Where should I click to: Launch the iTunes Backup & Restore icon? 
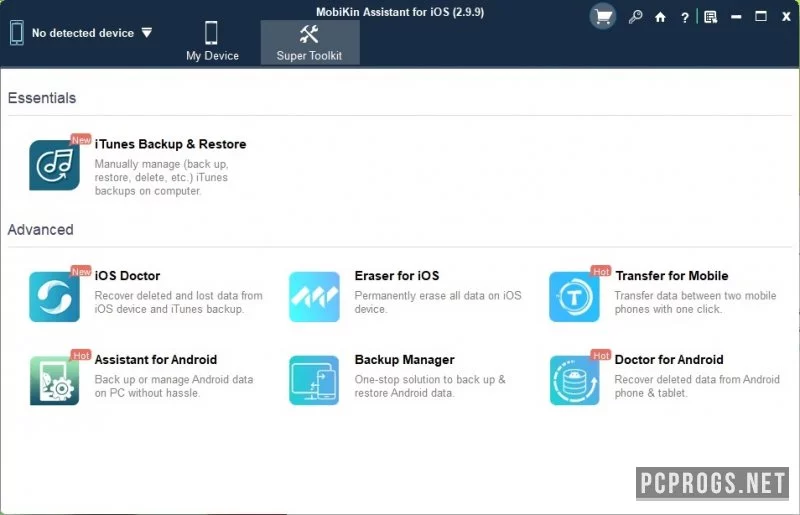[55, 165]
